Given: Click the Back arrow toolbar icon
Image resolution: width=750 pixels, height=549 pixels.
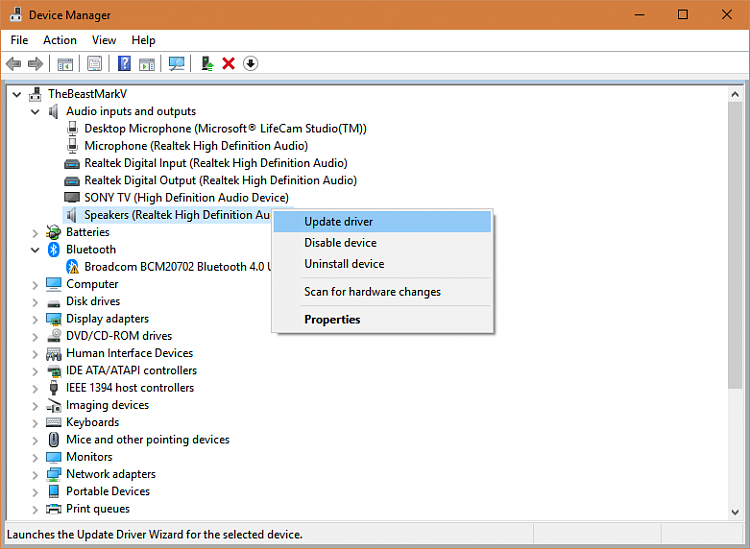Looking at the screenshot, I should click(x=13, y=64).
